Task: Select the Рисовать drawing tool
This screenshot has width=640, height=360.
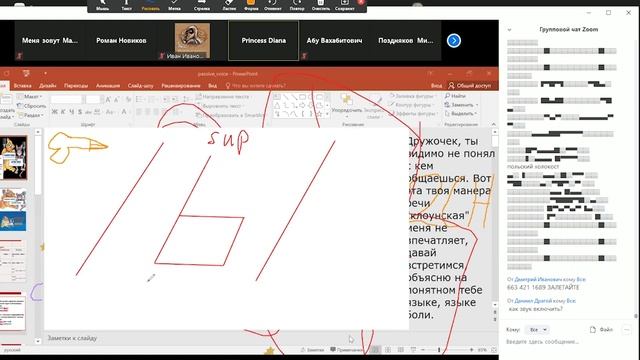Action: 150,5
